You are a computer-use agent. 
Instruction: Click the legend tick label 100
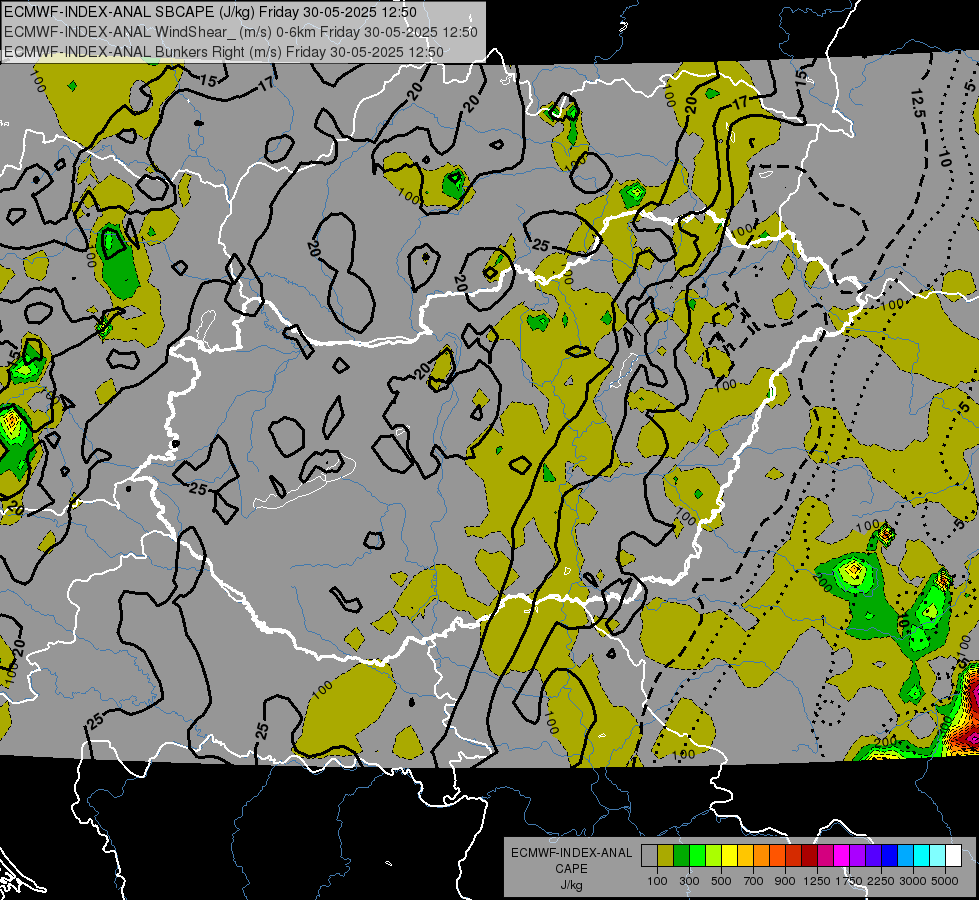pyautogui.click(x=657, y=881)
